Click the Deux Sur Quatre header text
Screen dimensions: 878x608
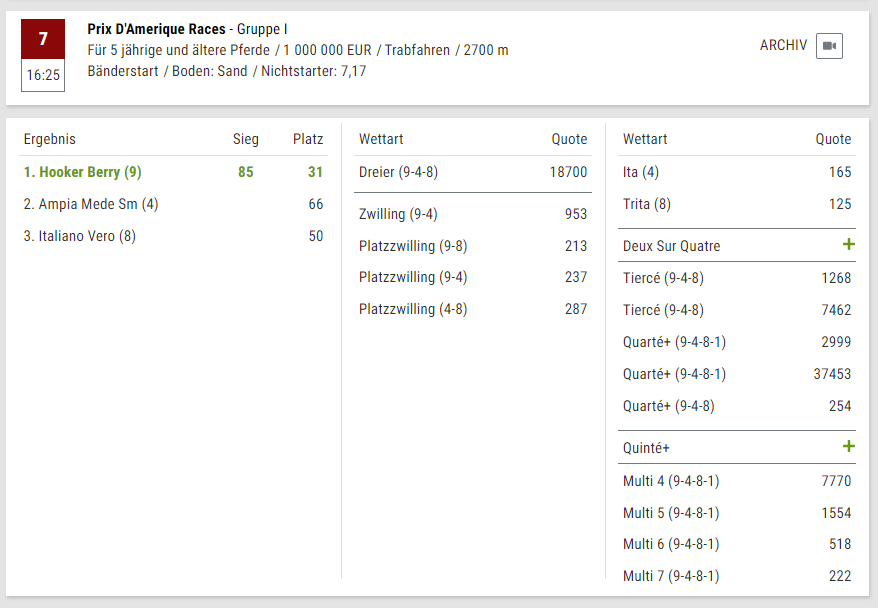[671, 246]
